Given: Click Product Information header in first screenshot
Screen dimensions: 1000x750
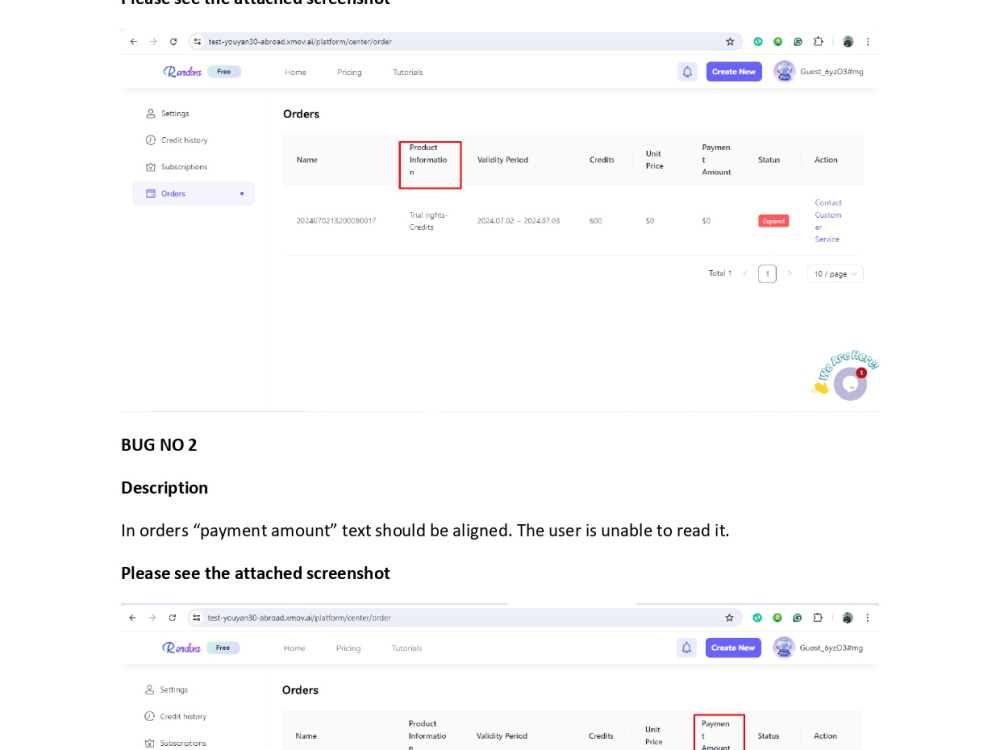Looking at the screenshot, I should coord(429,160).
